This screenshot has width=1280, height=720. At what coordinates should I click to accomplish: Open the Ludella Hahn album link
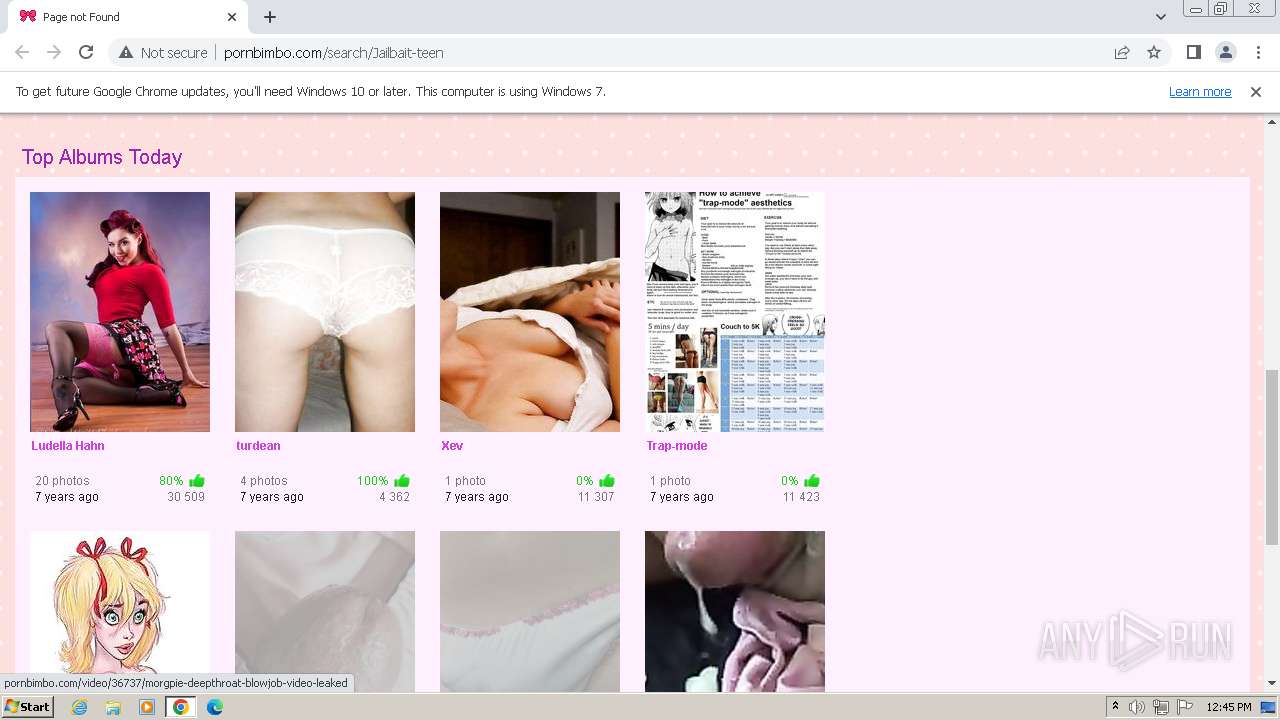68,446
